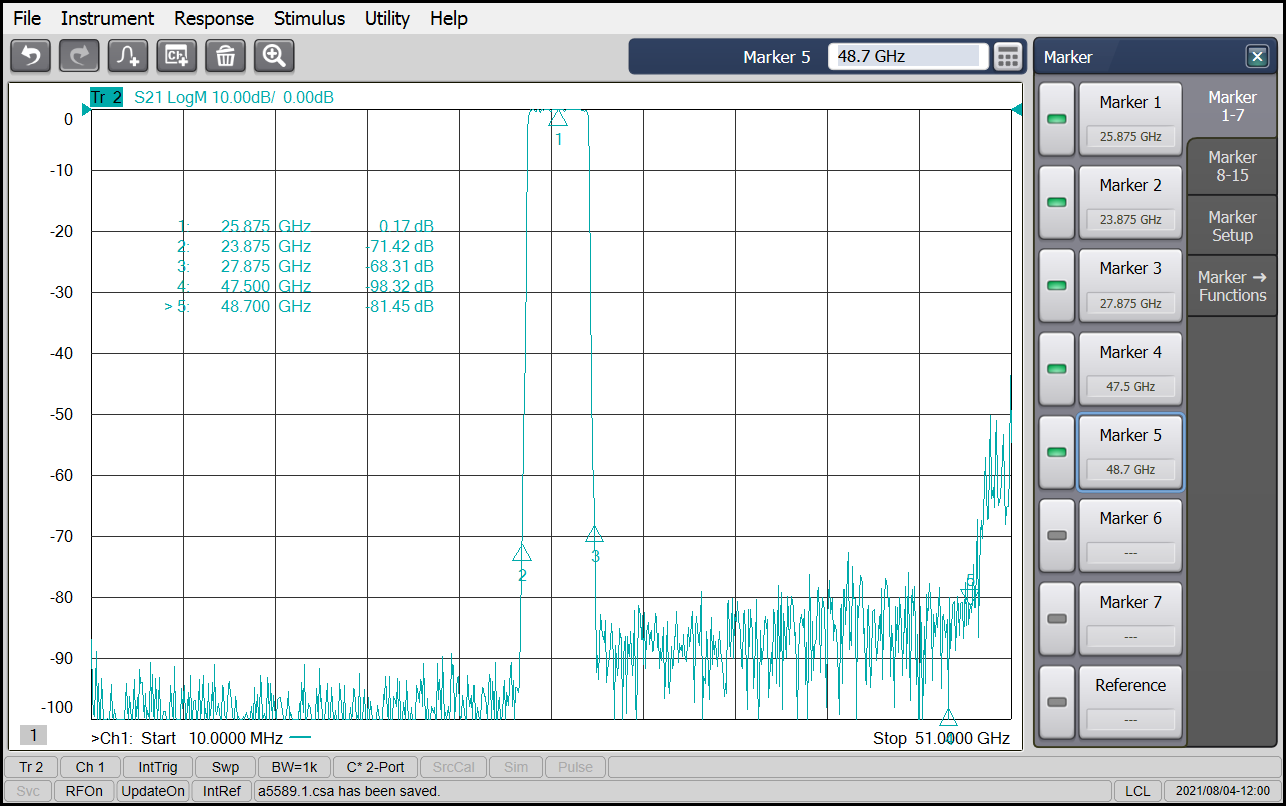Close the Marker panel
Screen dimensions: 1286x806
(x=1256, y=57)
